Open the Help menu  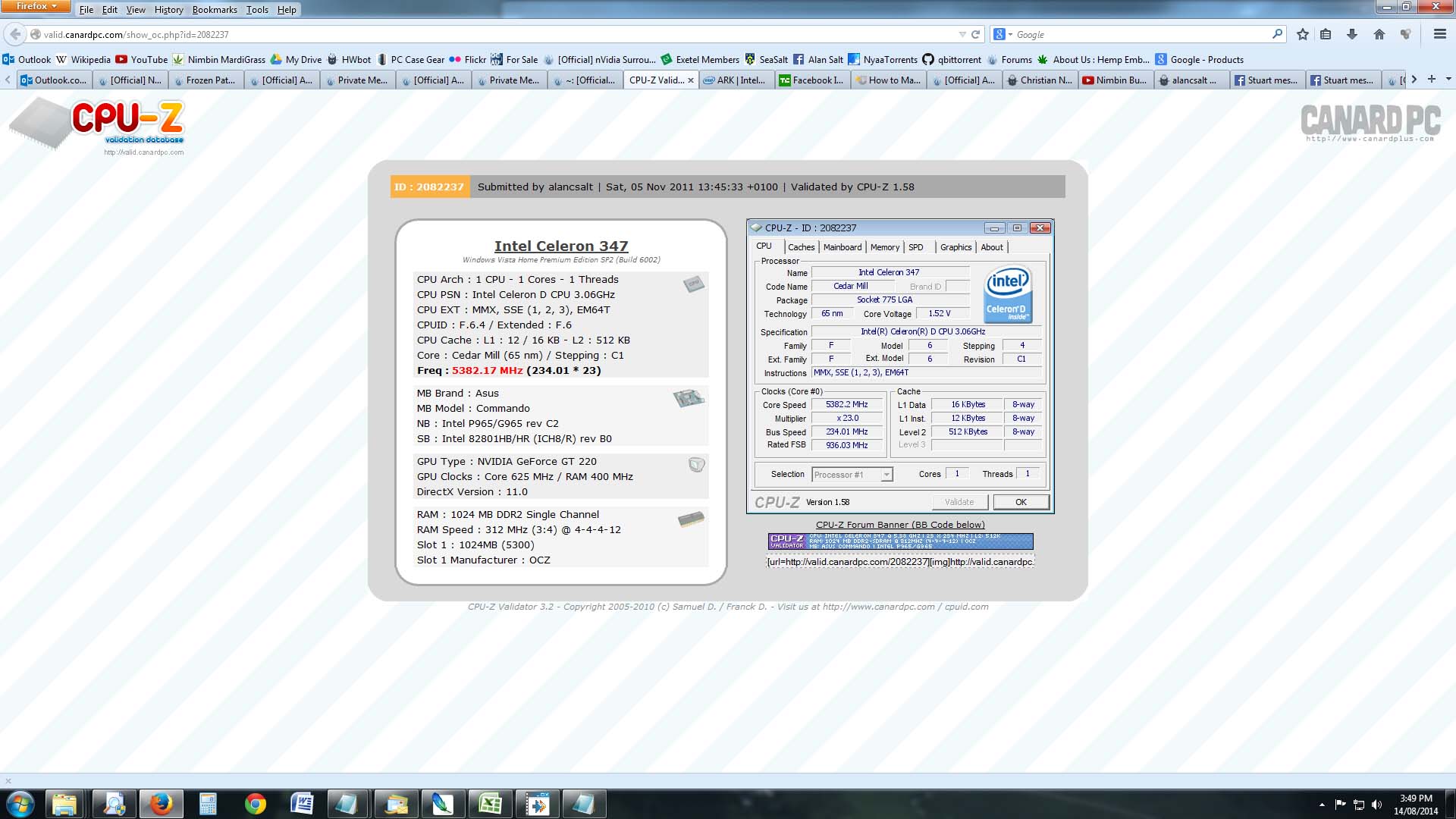click(287, 10)
